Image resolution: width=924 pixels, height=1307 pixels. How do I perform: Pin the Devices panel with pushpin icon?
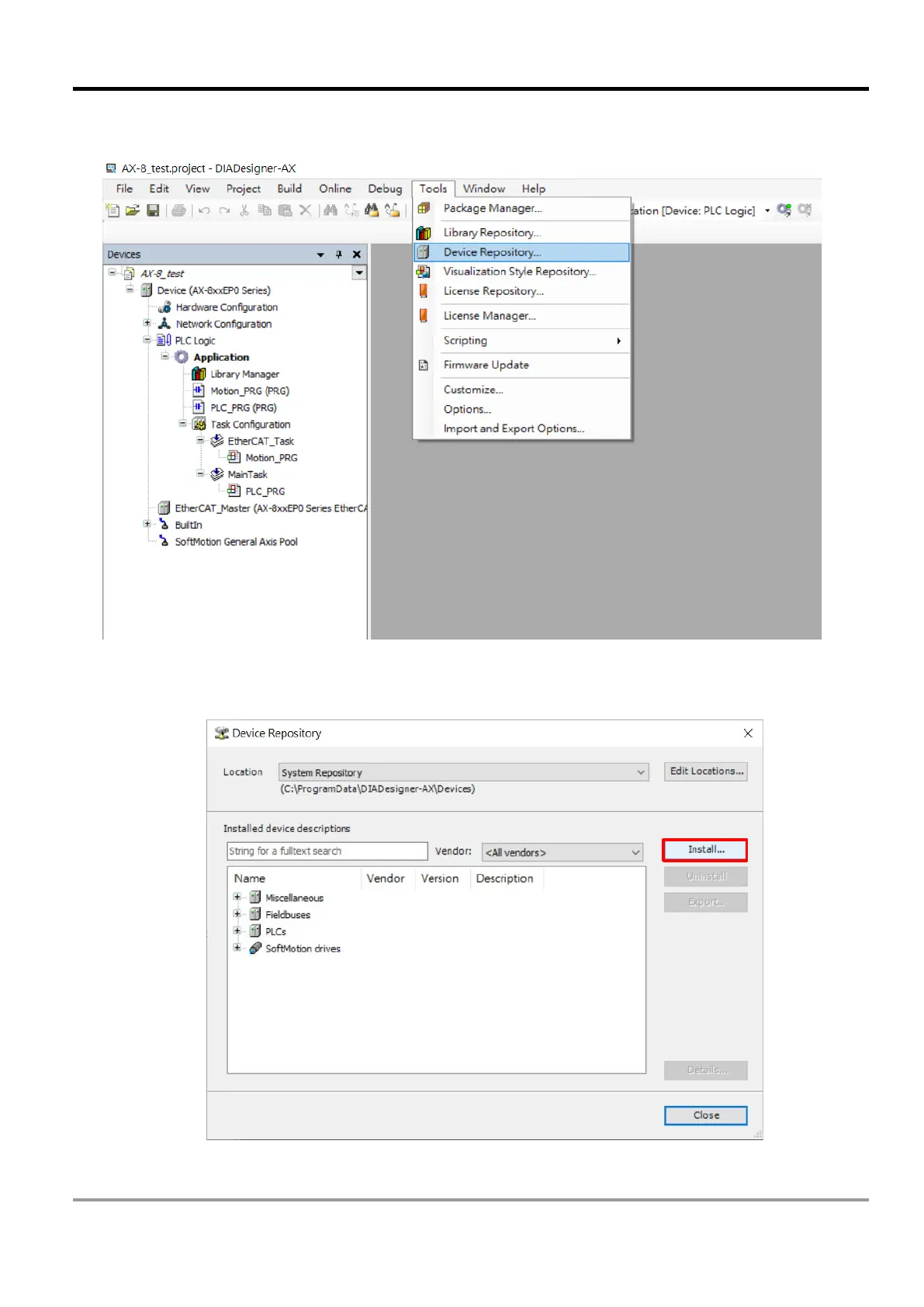coord(338,255)
